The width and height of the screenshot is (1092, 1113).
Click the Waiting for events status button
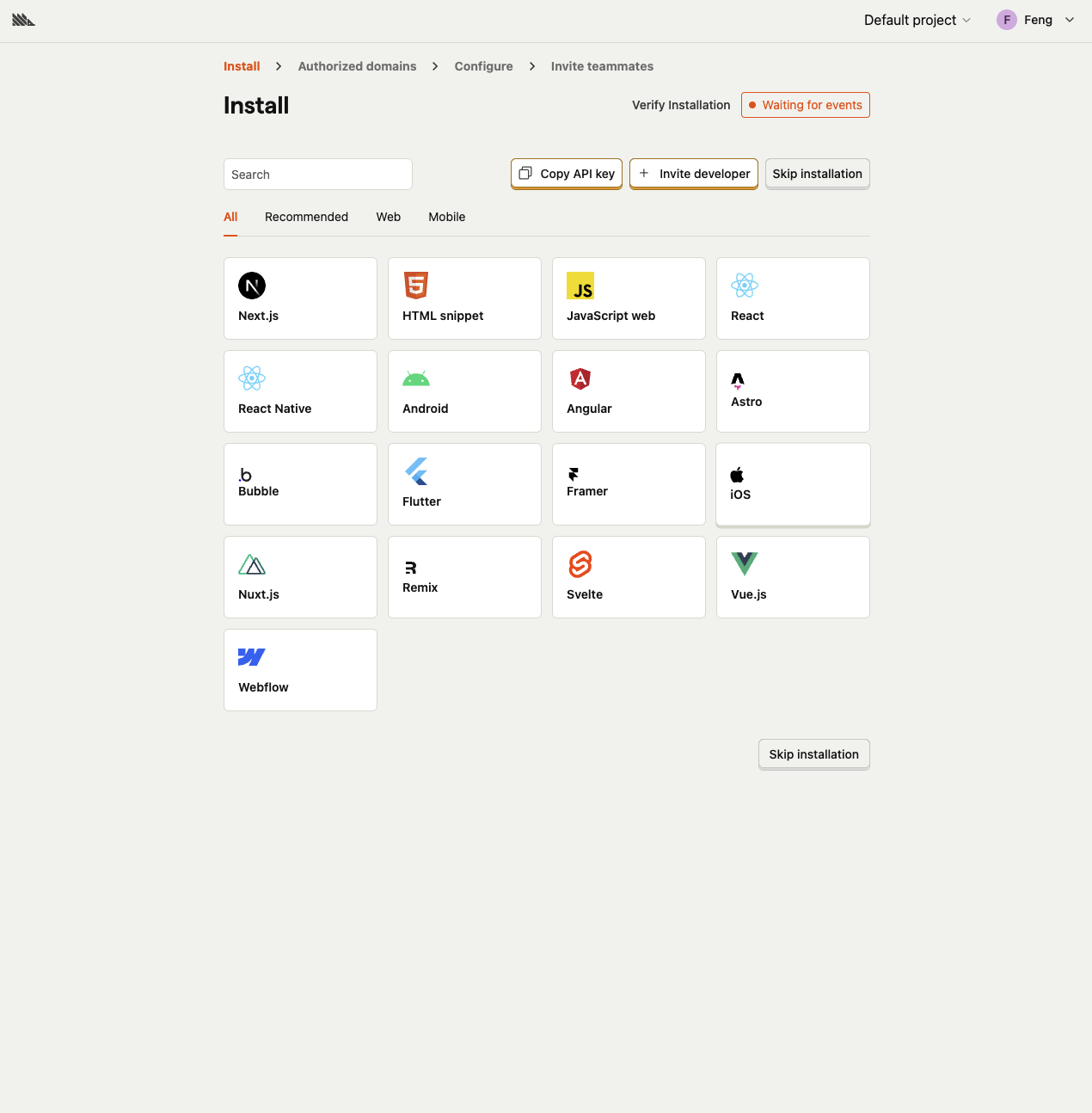point(806,105)
